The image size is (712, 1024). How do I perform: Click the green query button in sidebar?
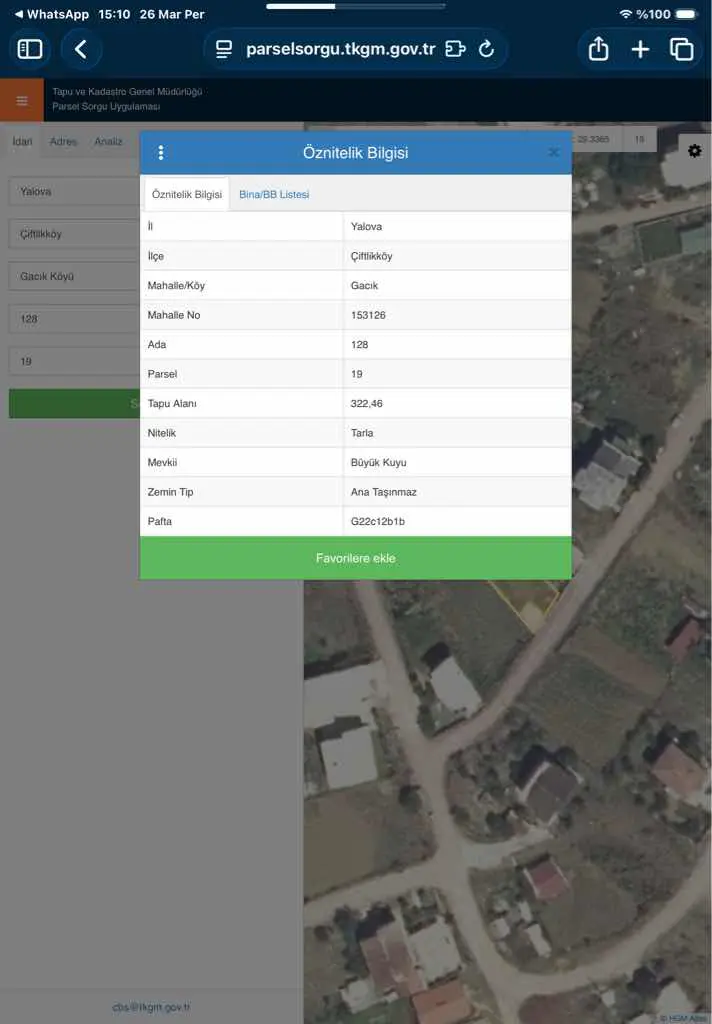74,404
